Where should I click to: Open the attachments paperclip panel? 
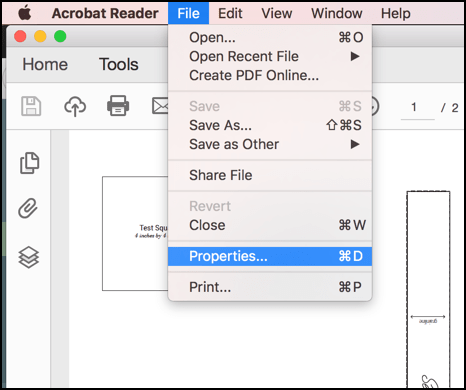pyautogui.click(x=28, y=208)
